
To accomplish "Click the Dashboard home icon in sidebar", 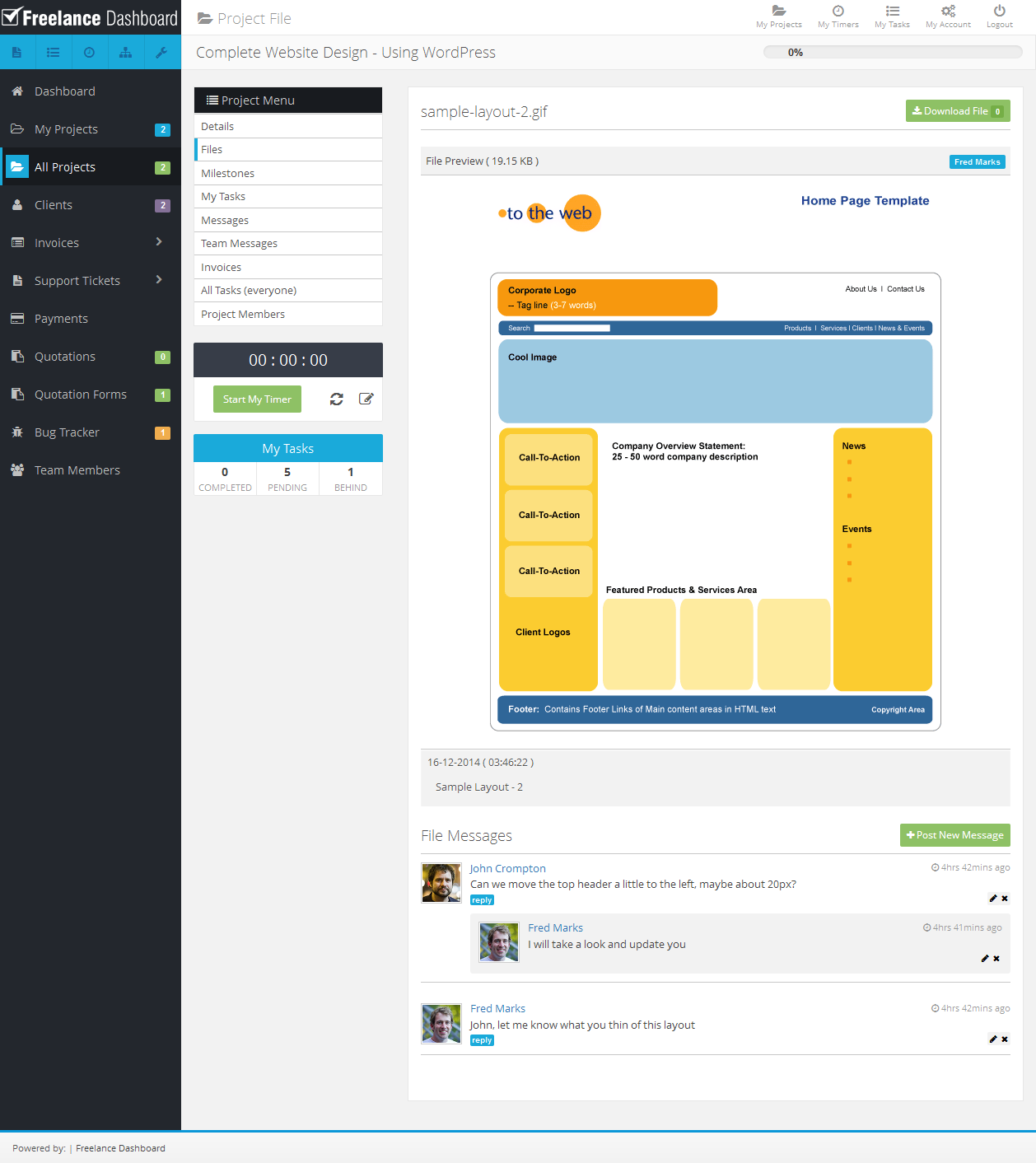I will pos(17,91).
